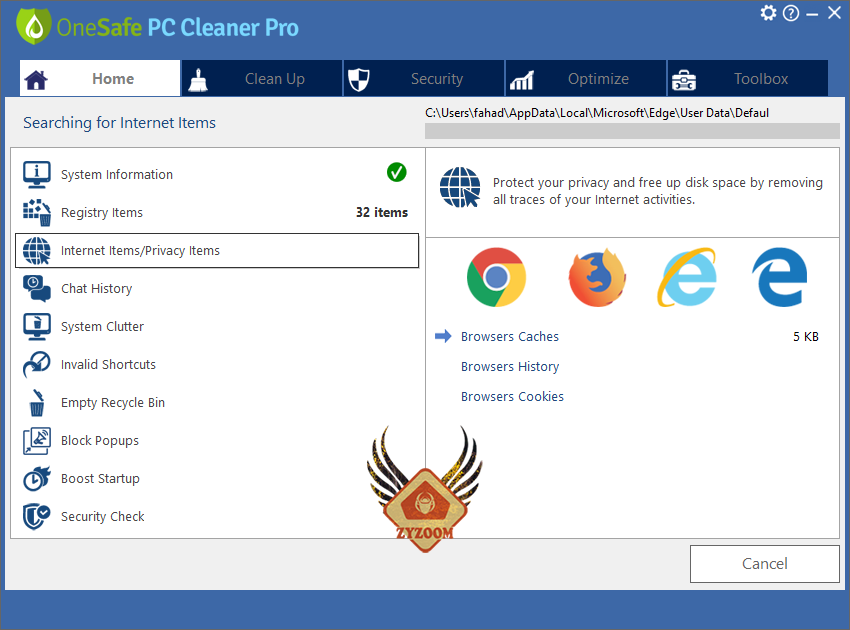
Task: Open the settings gear icon
Action: pos(768,12)
